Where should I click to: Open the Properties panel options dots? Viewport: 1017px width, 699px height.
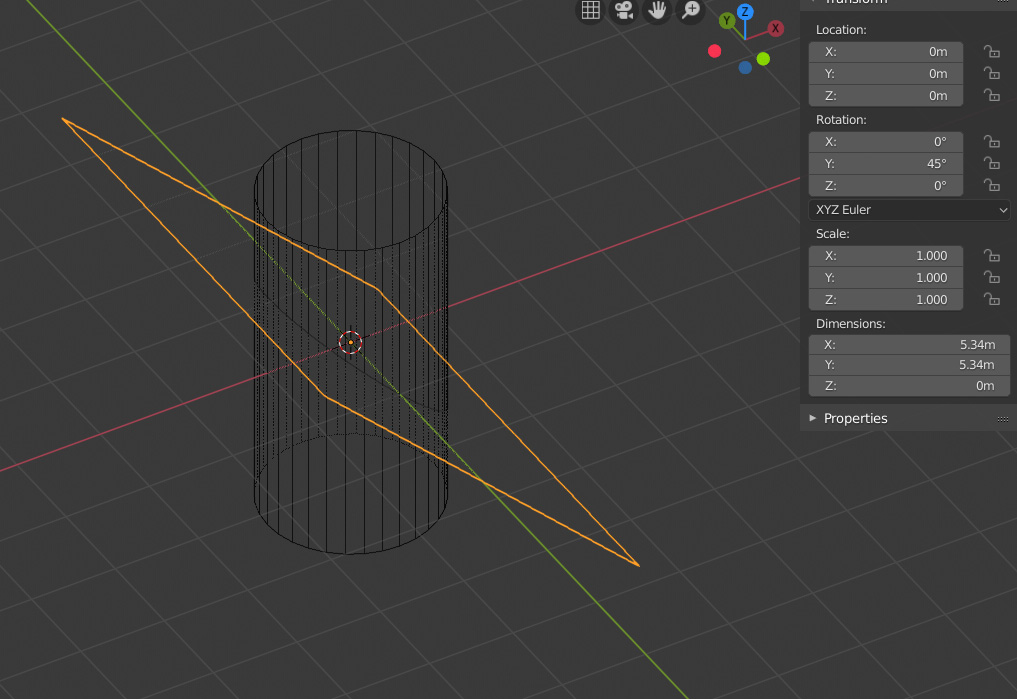point(1002,418)
